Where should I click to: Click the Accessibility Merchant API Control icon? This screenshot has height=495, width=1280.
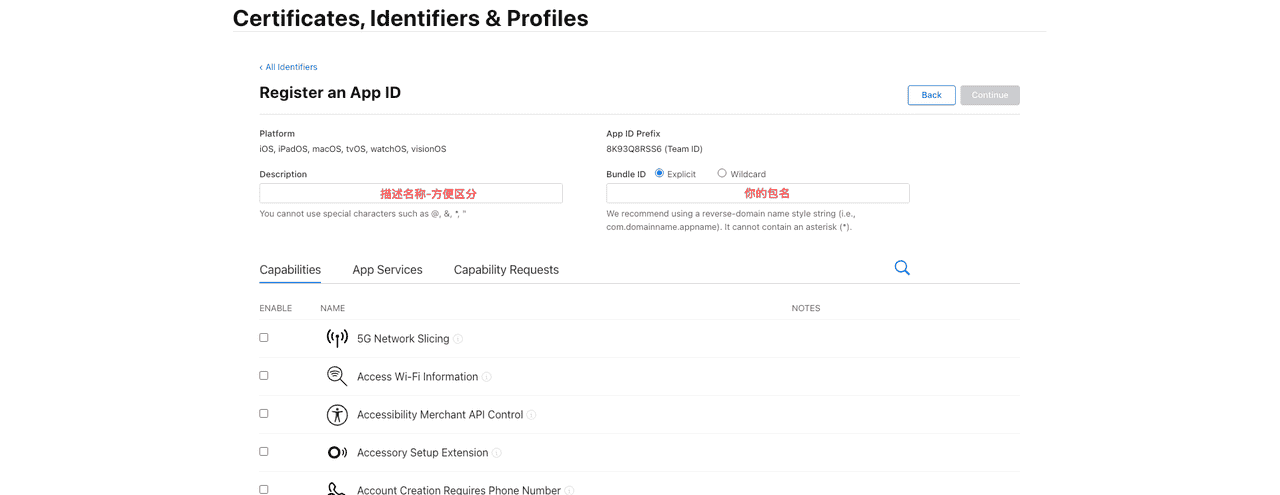click(337, 414)
